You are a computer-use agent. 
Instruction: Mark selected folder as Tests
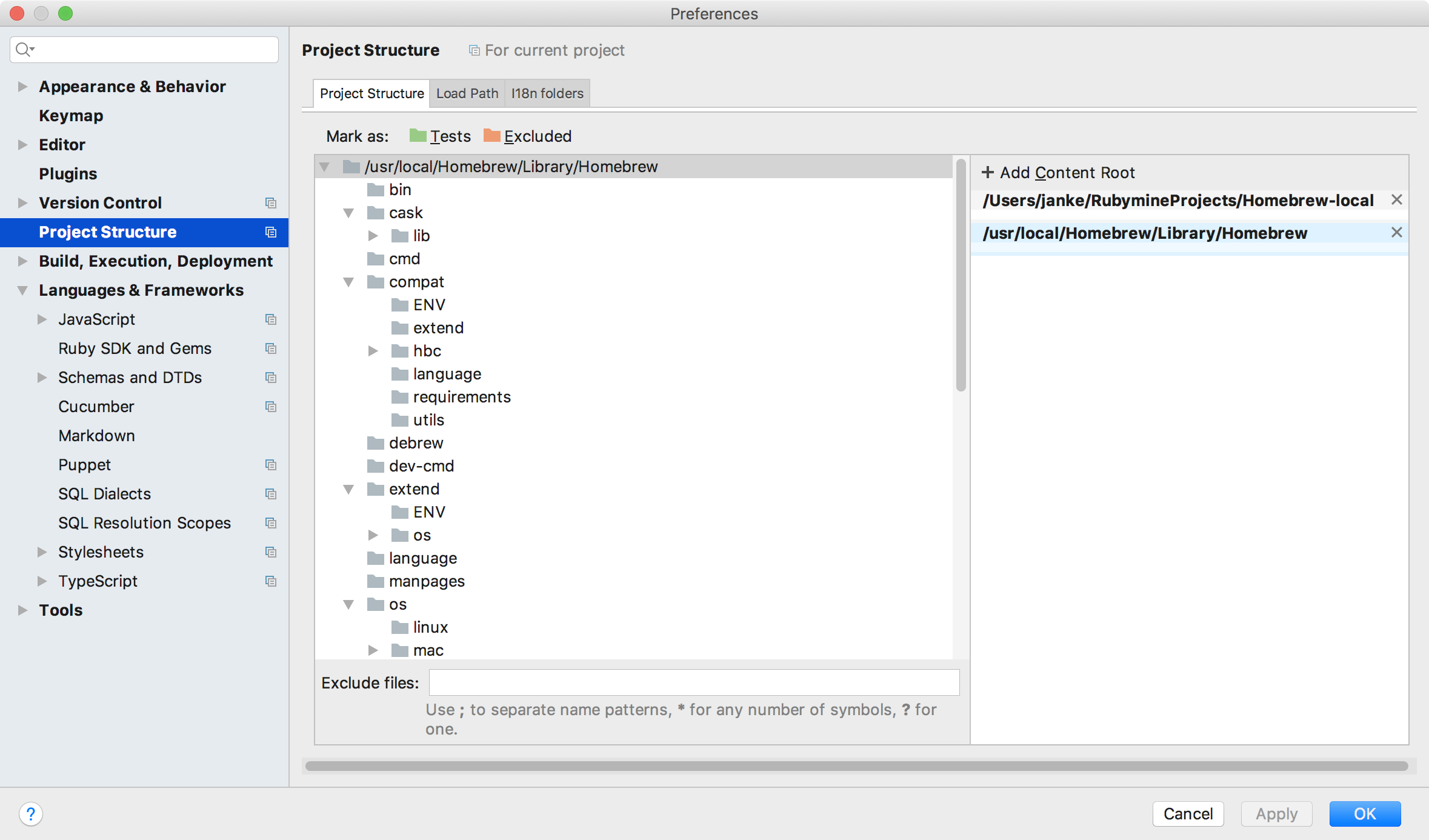(x=440, y=136)
